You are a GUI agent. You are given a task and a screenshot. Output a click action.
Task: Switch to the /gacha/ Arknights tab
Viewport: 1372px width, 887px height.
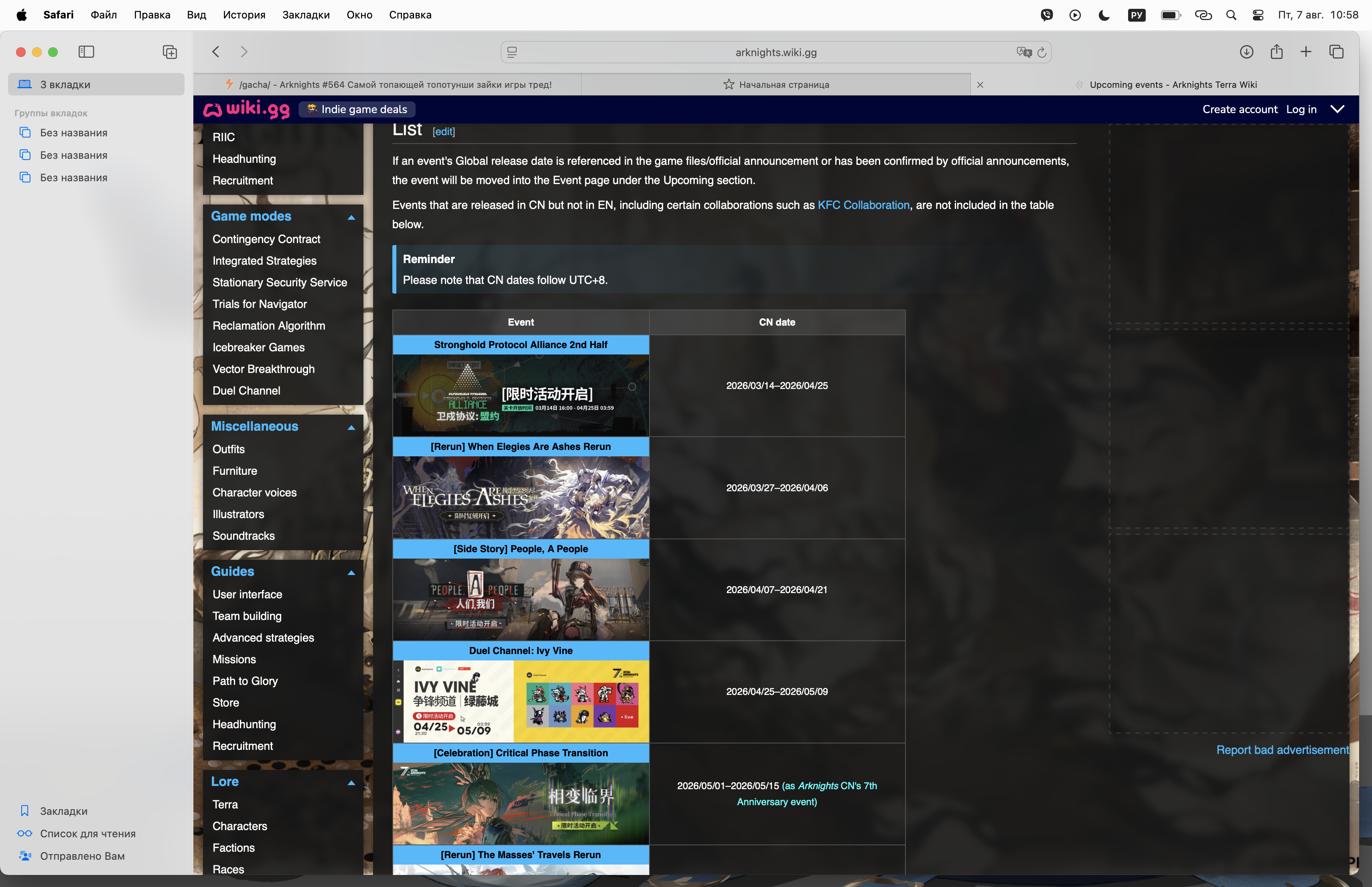point(387,85)
